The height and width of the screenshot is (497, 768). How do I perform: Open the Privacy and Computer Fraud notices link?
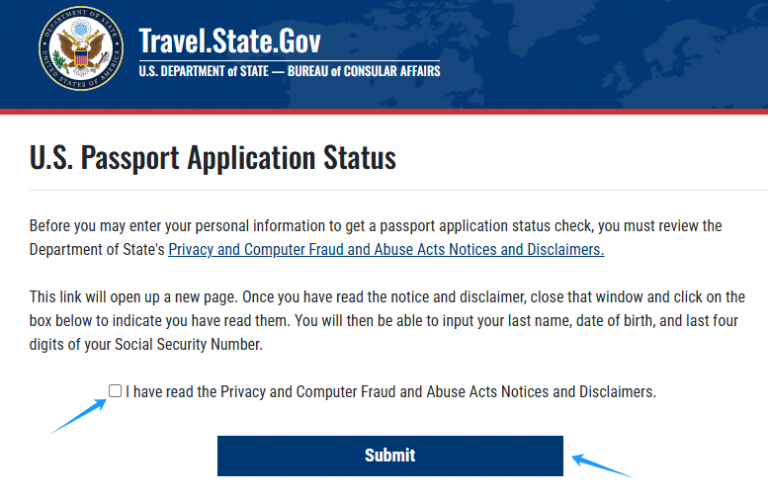click(x=386, y=250)
